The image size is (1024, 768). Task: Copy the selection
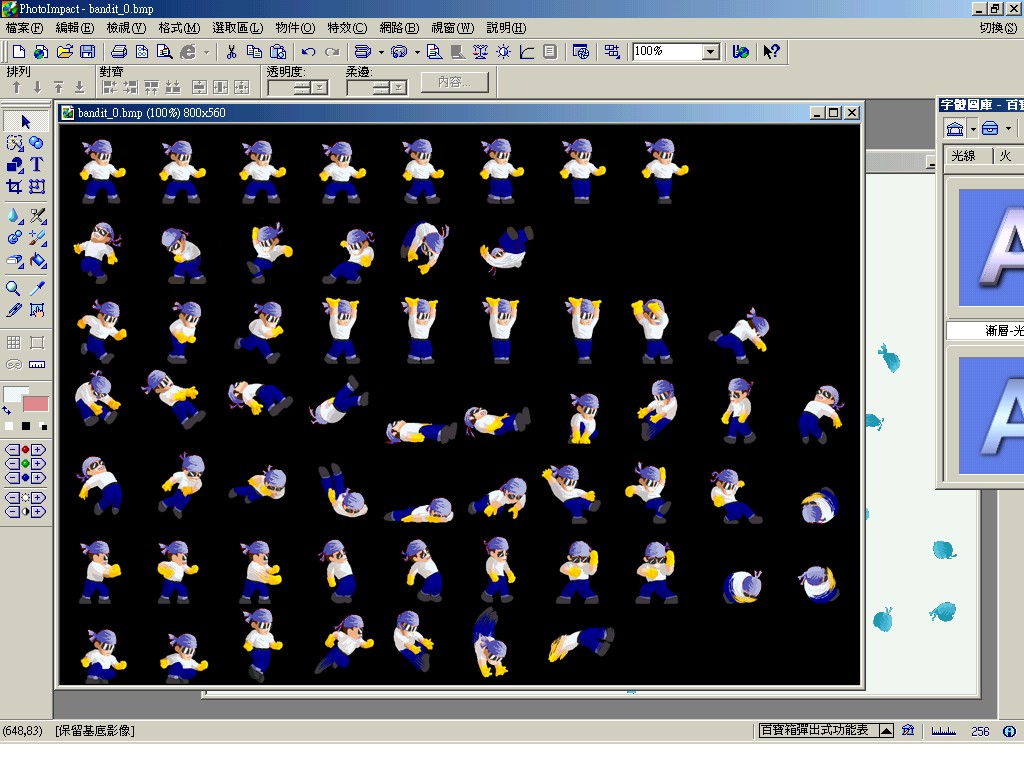(254, 52)
